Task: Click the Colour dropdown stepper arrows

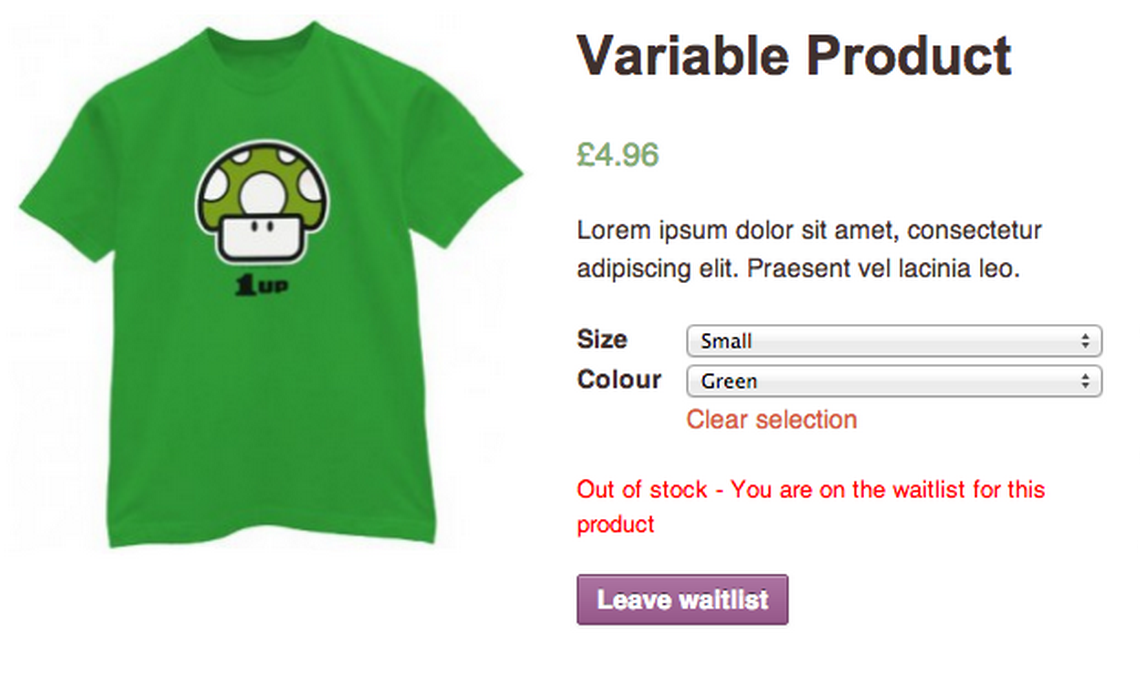Action: pyautogui.click(x=1083, y=381)
